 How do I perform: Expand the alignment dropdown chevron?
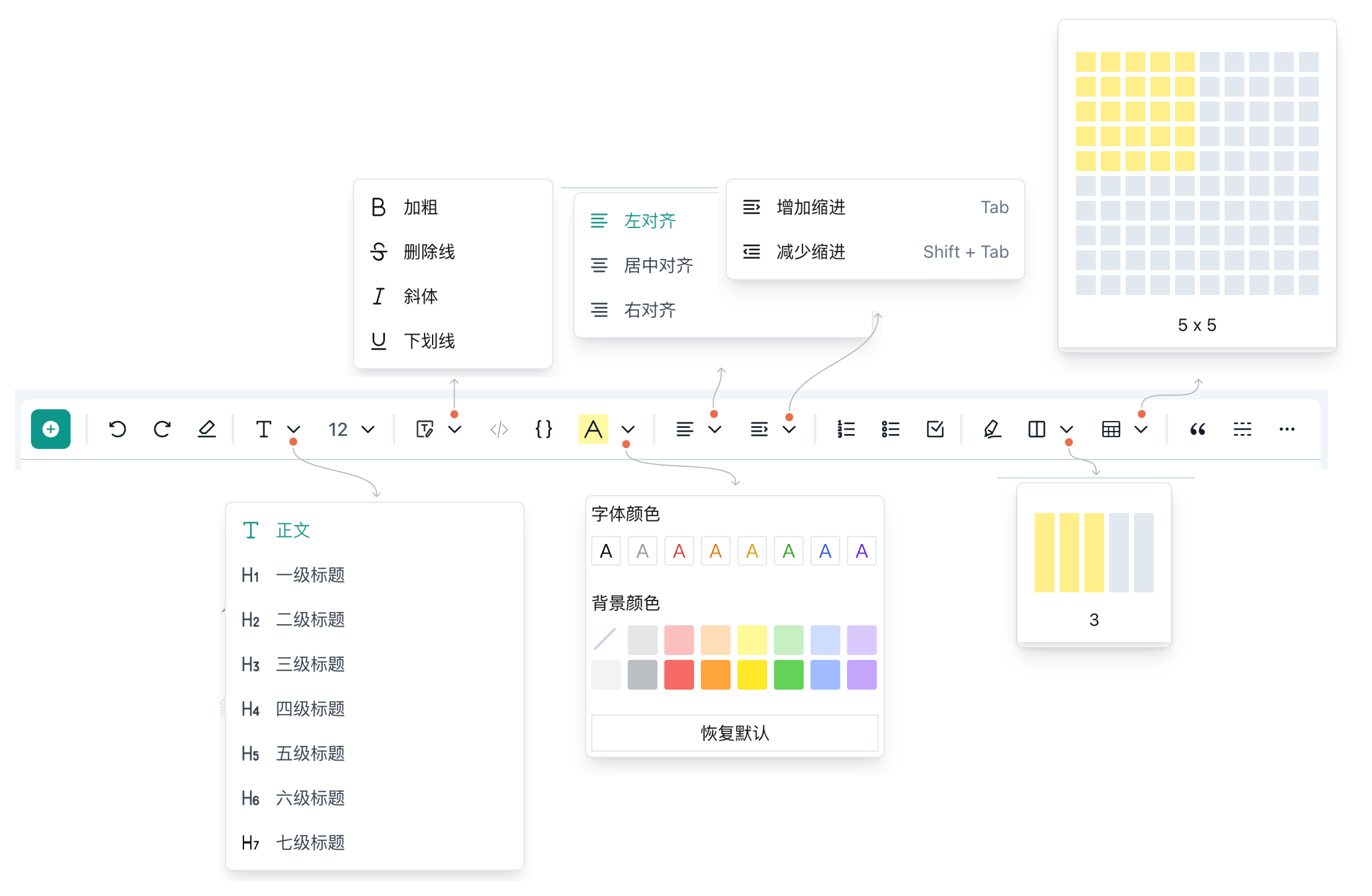point(715,429)
